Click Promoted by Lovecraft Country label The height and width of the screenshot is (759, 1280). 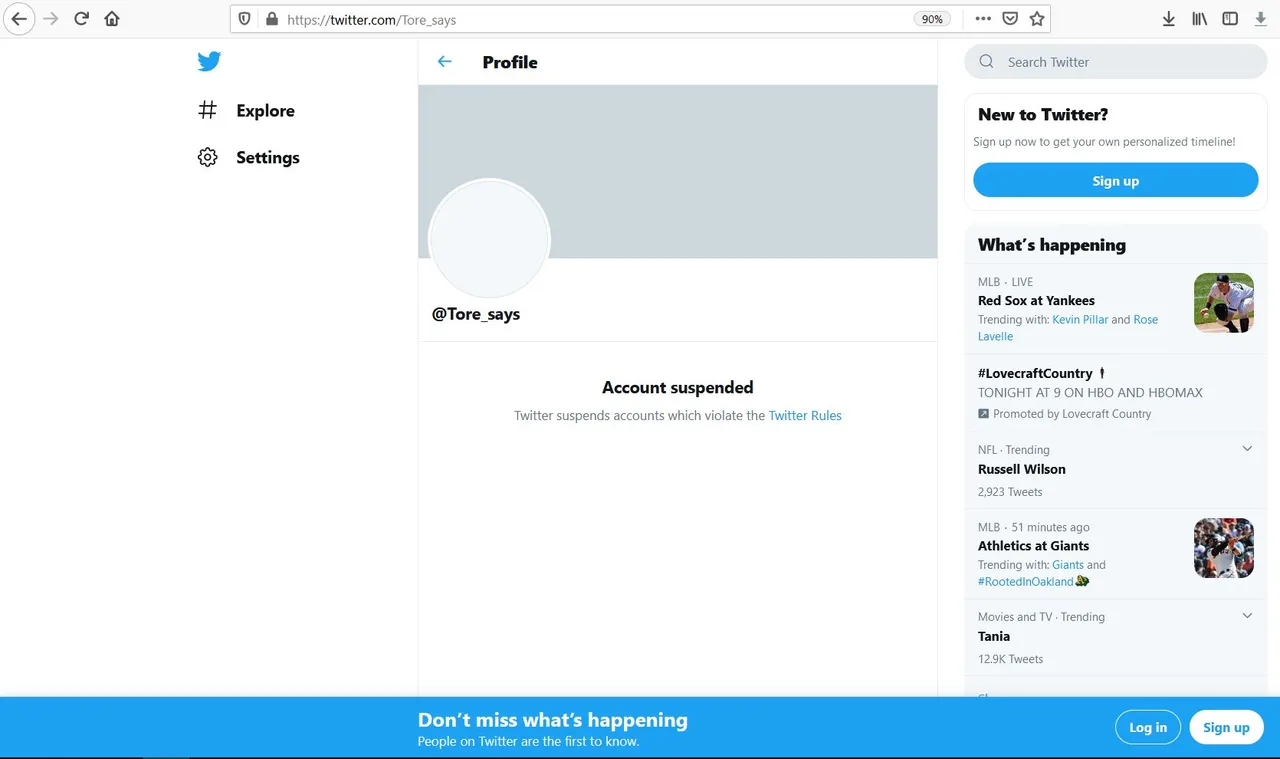click(x=1072, y=414)
